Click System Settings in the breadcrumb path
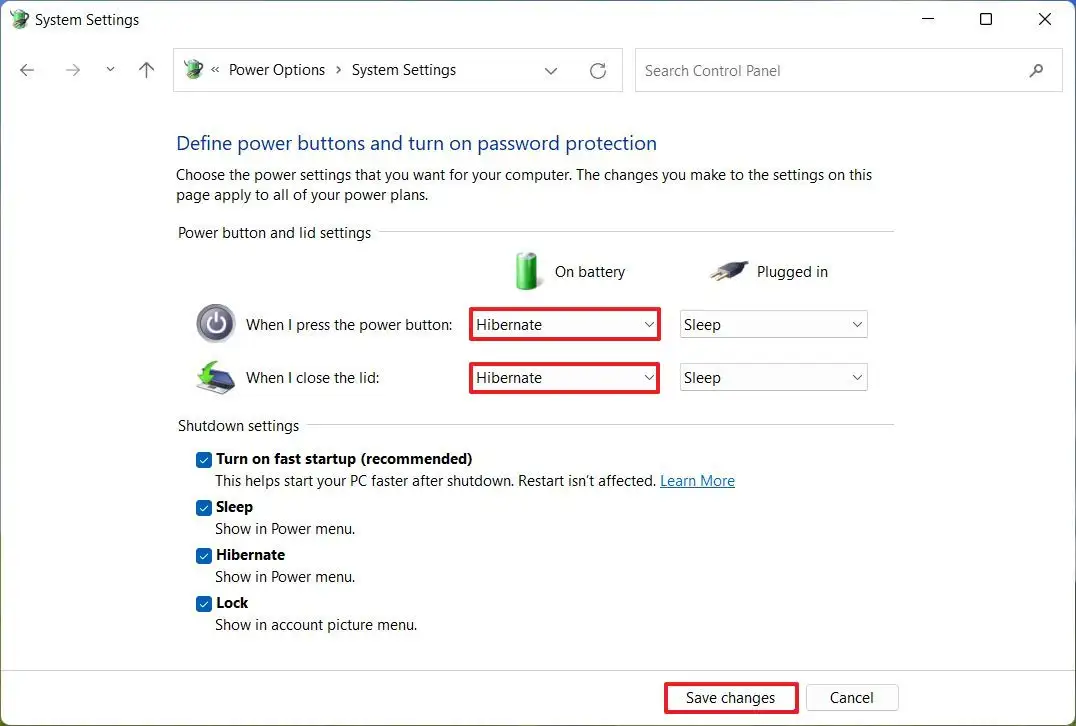Image resolution: width=1076 pixels, height=726 pixels. pos(404,70)
